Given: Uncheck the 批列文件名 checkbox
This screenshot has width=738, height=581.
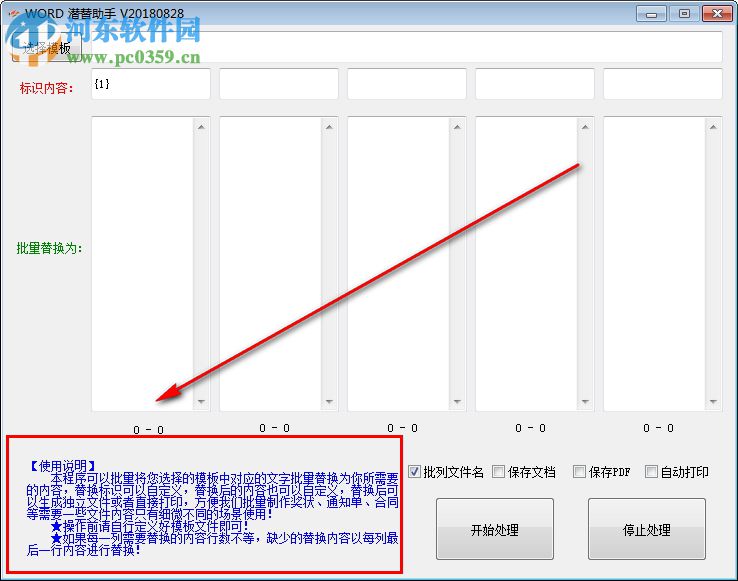Looking at the screenshot, I should coord(414,471).
